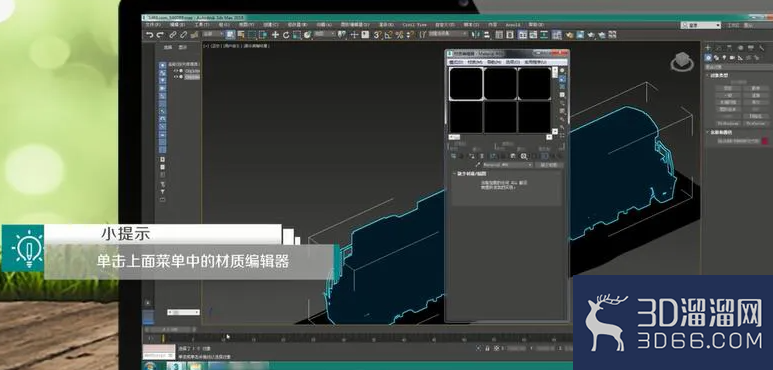Toggle the 3D Snaps button

click(x=377, y=35)
